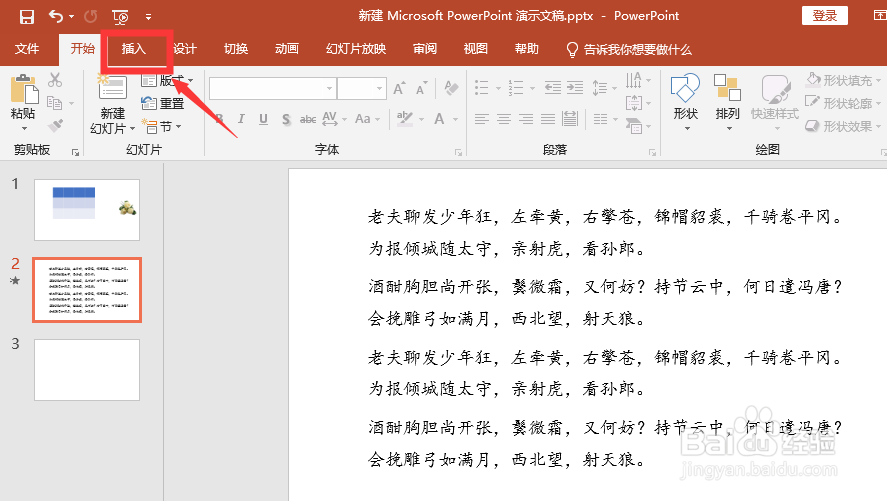Click text highlight color button
The image size is (887, 501).
[404, 119]
